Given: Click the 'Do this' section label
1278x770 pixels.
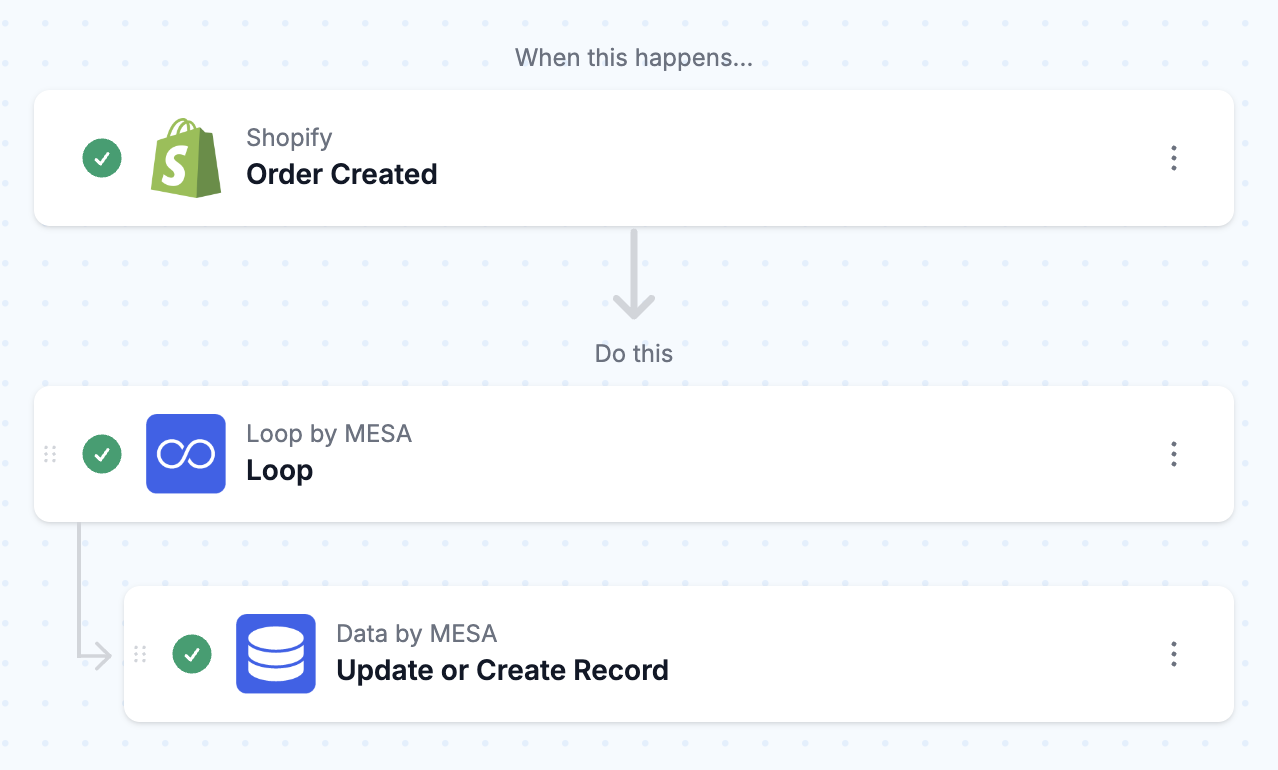Looking at the screenshot, I should pyautogui.click(x=634, y=353).
